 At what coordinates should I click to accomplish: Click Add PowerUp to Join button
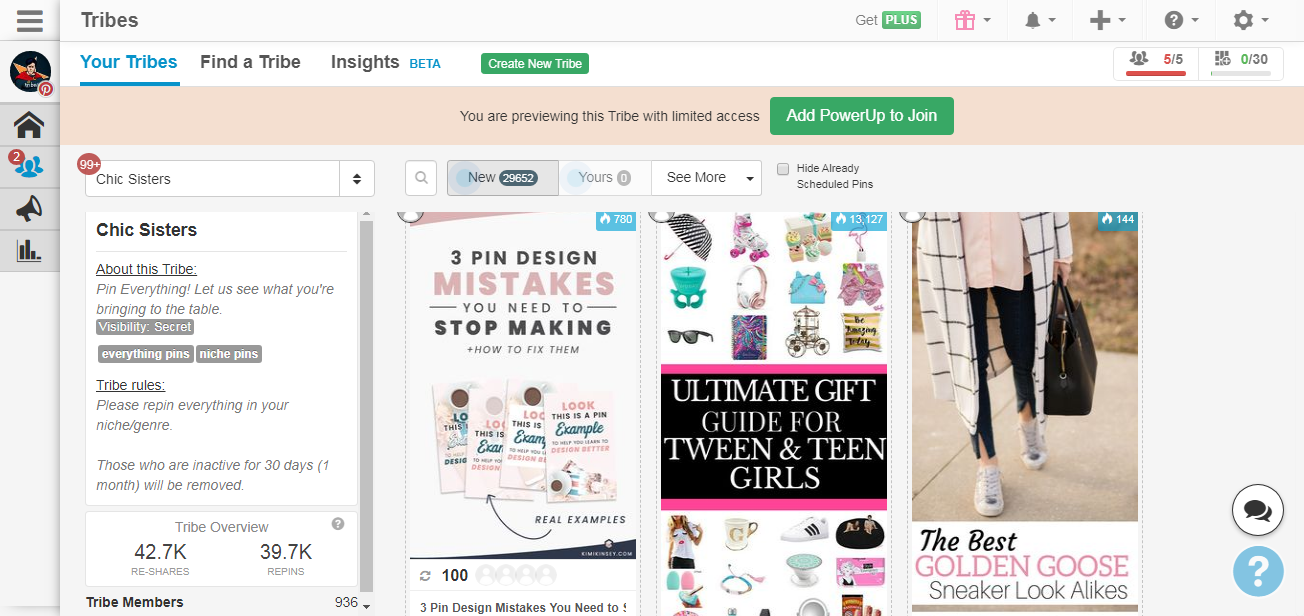pos(861,116)
